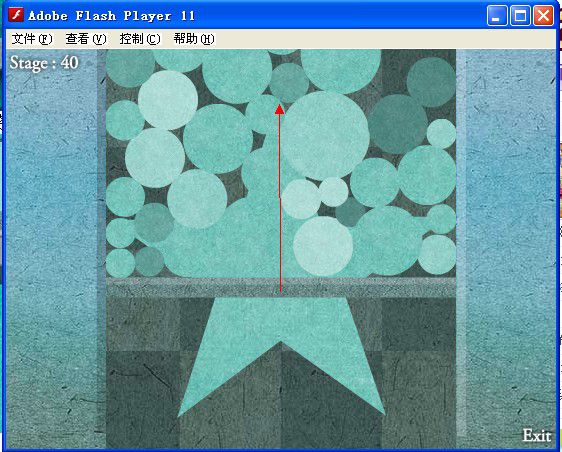Click the light circle near the star's upper right

click(x=323, y=246)
